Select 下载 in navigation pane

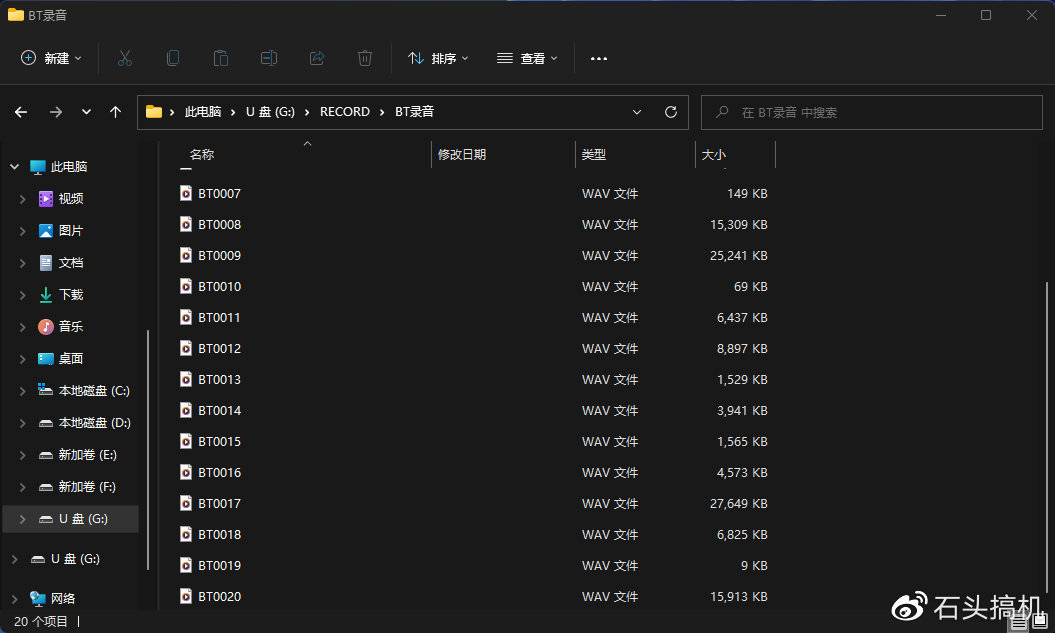(71, 295)
